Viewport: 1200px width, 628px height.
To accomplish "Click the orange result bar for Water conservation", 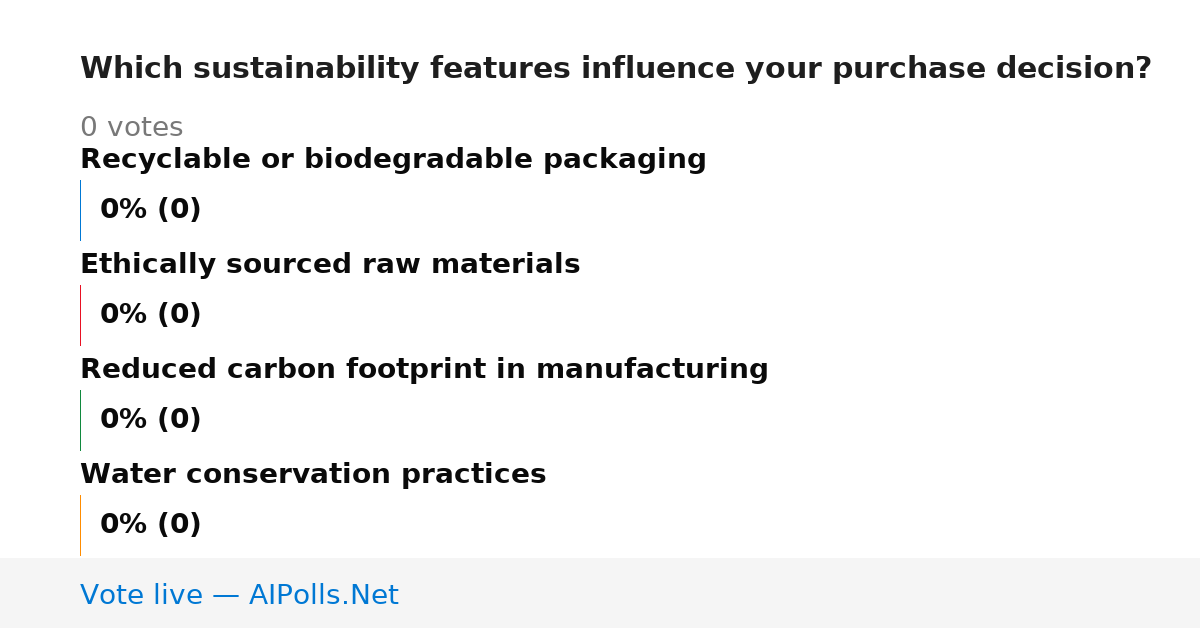I will [80, 525].
